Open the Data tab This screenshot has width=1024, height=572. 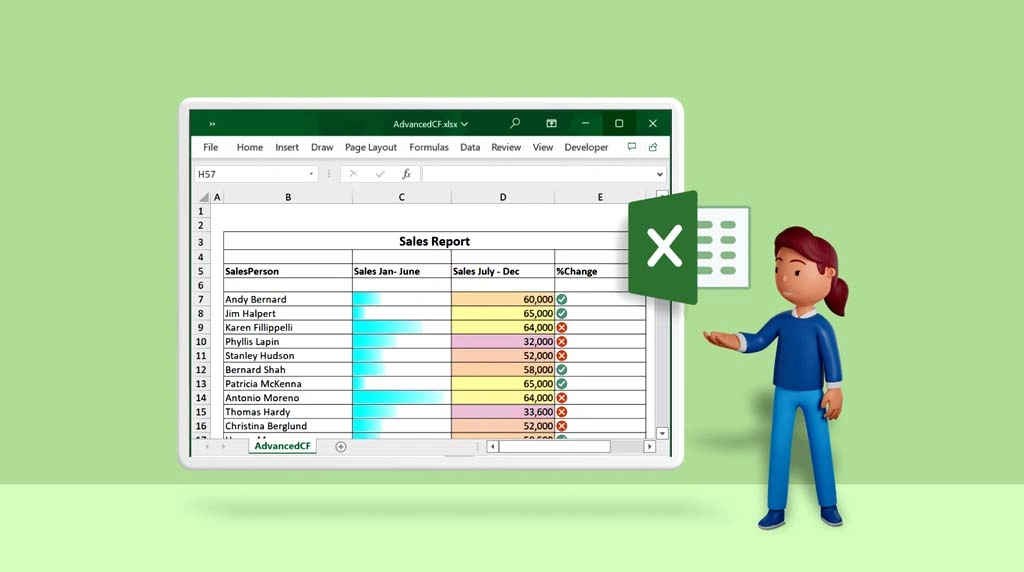click(470, 147)
